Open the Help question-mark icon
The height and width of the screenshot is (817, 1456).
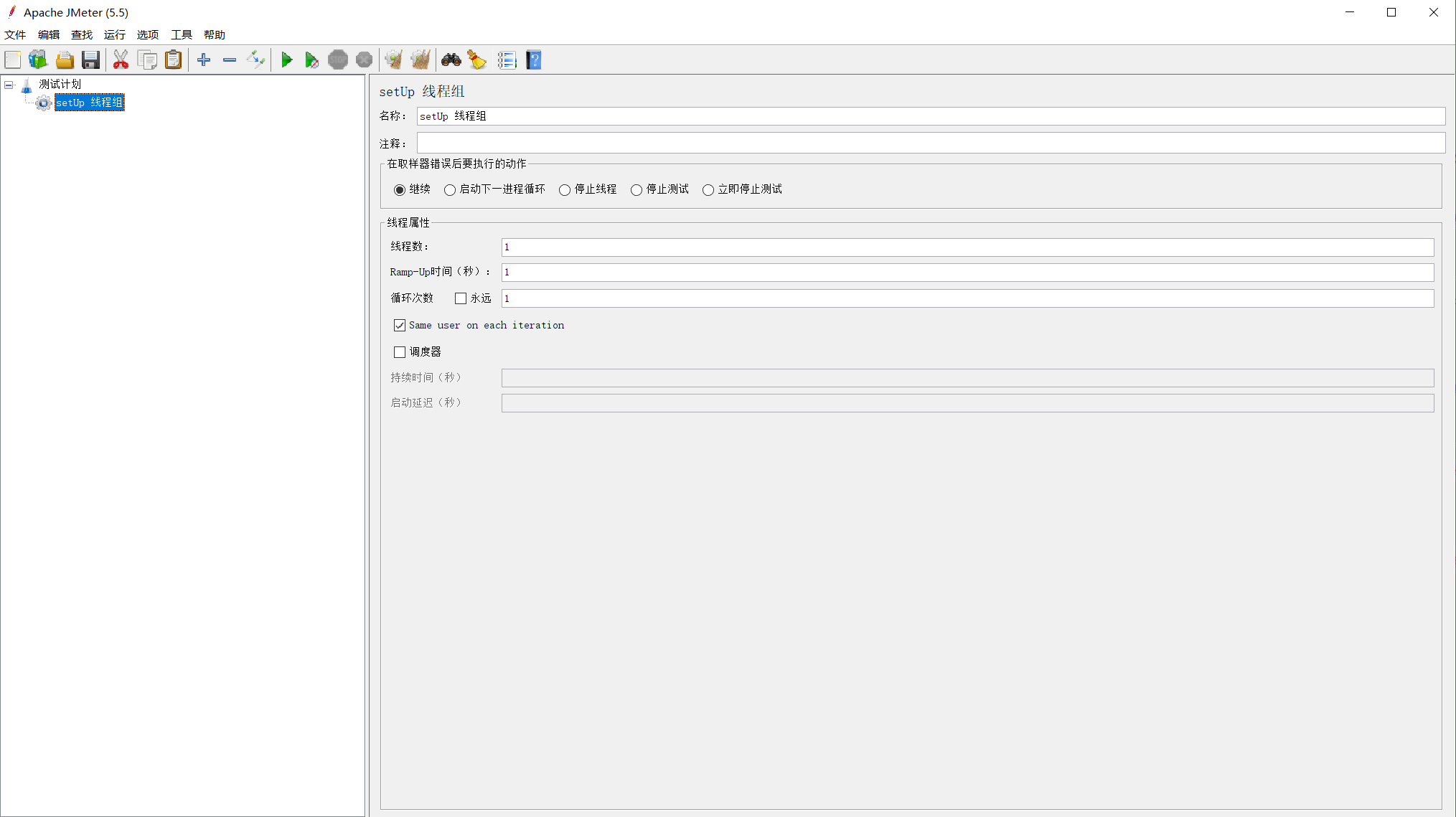(533, 60)
